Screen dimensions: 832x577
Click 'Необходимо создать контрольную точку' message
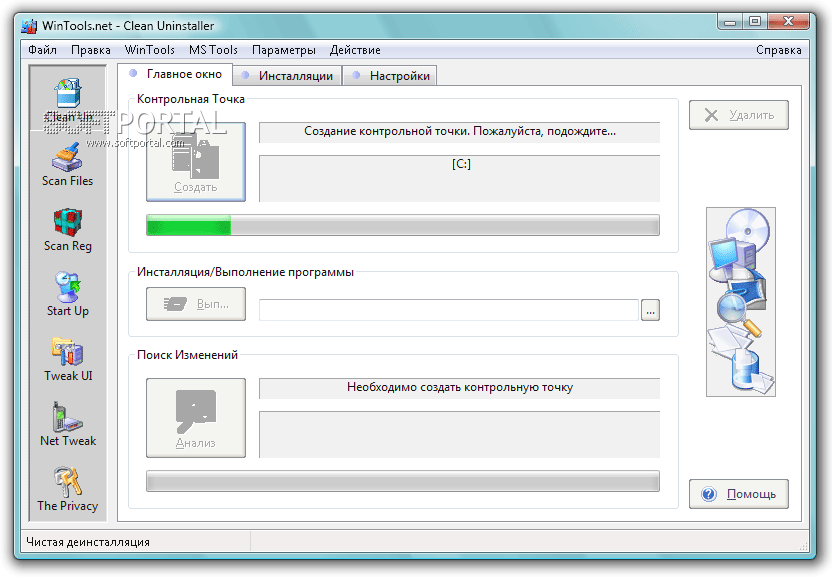pyautogui.click(x=460, y=387)
